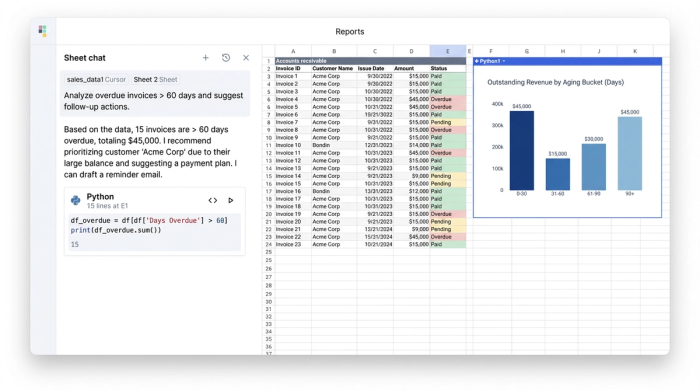Click the Customer Name header cell
Screen dimensions: 700x391
coord(334,69)
